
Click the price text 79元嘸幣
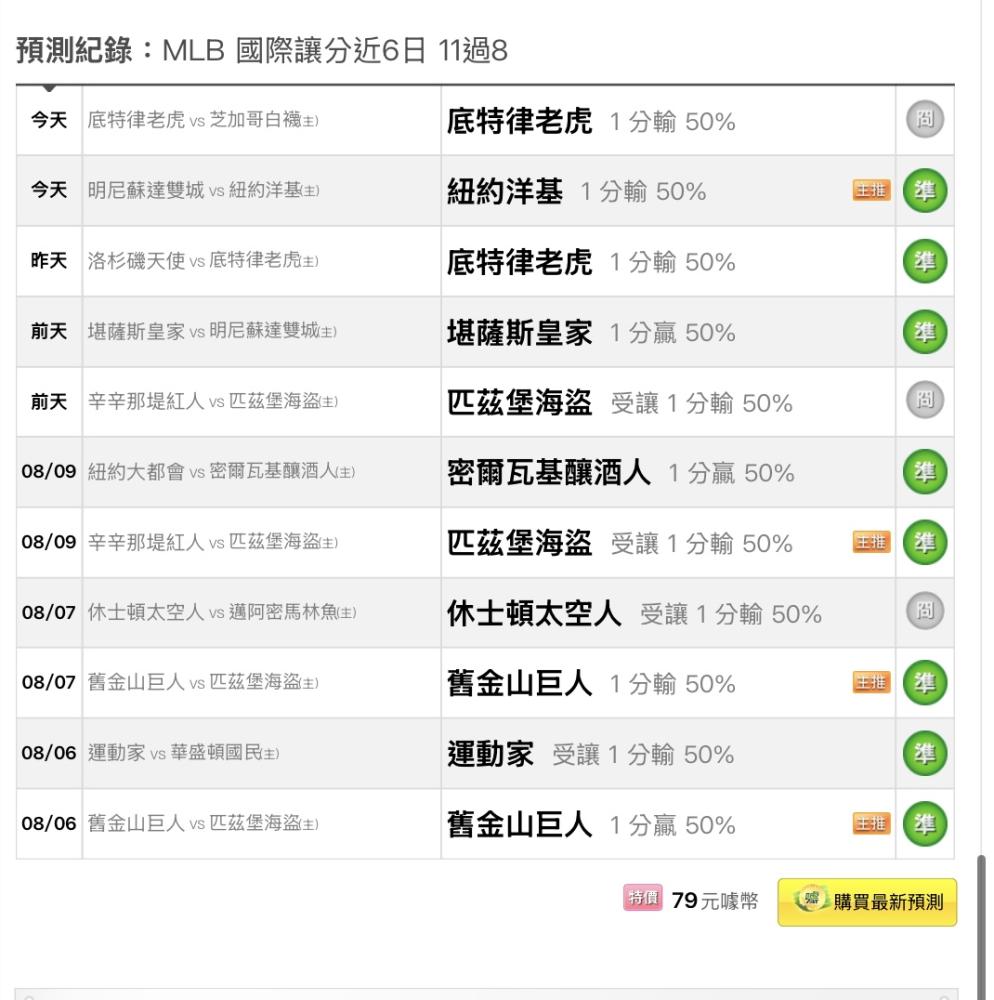click(715, 901)
